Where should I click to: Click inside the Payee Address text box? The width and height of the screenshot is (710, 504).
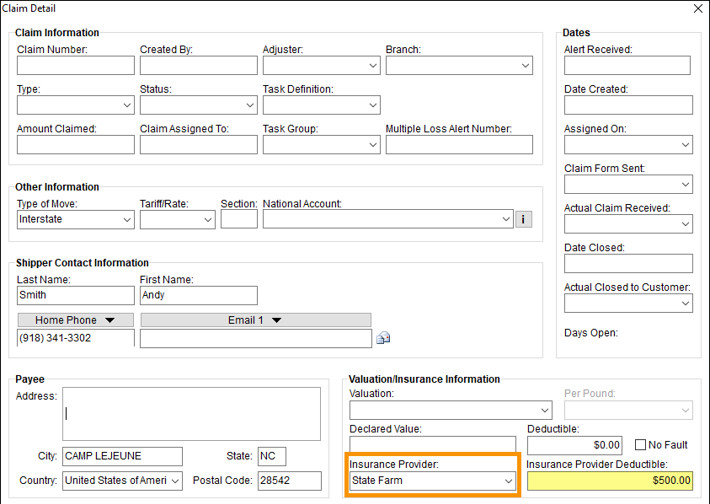(191, 414)
